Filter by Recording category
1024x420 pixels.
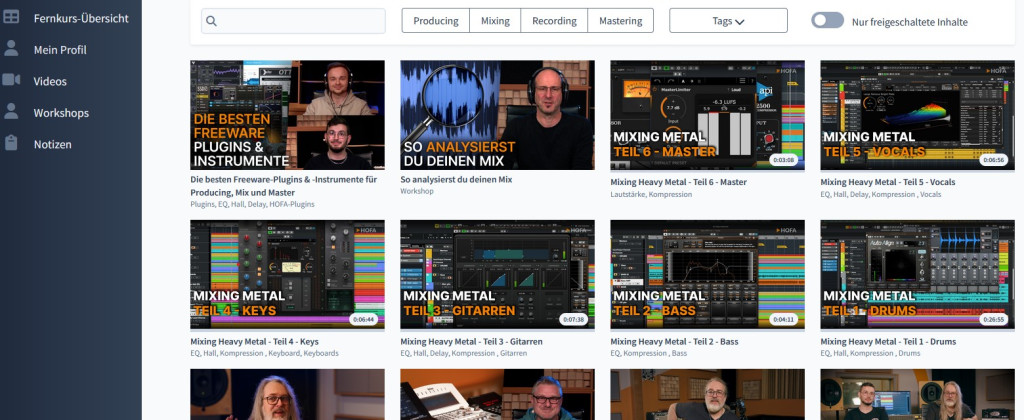(x=554, y=20)
